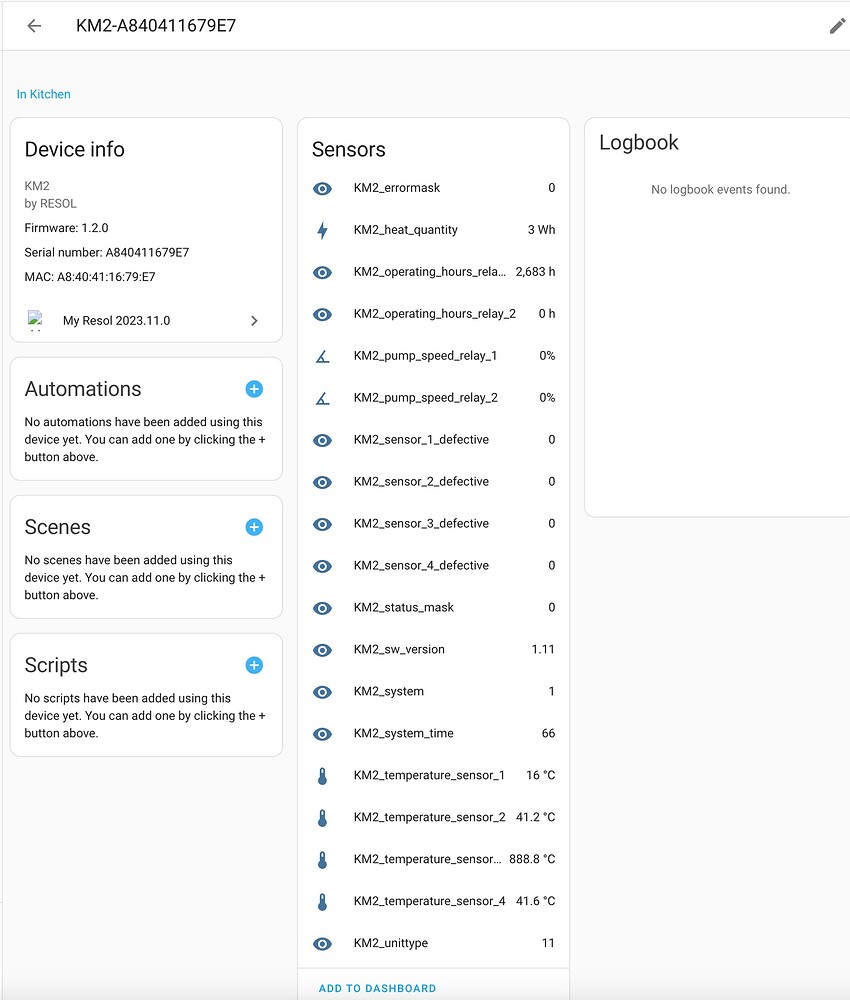Image resolution: width=850 pixels, height=1000 pixels.
Task: Click the eye icon beside KM2_status_mask
Action: [x=323, y=608]
